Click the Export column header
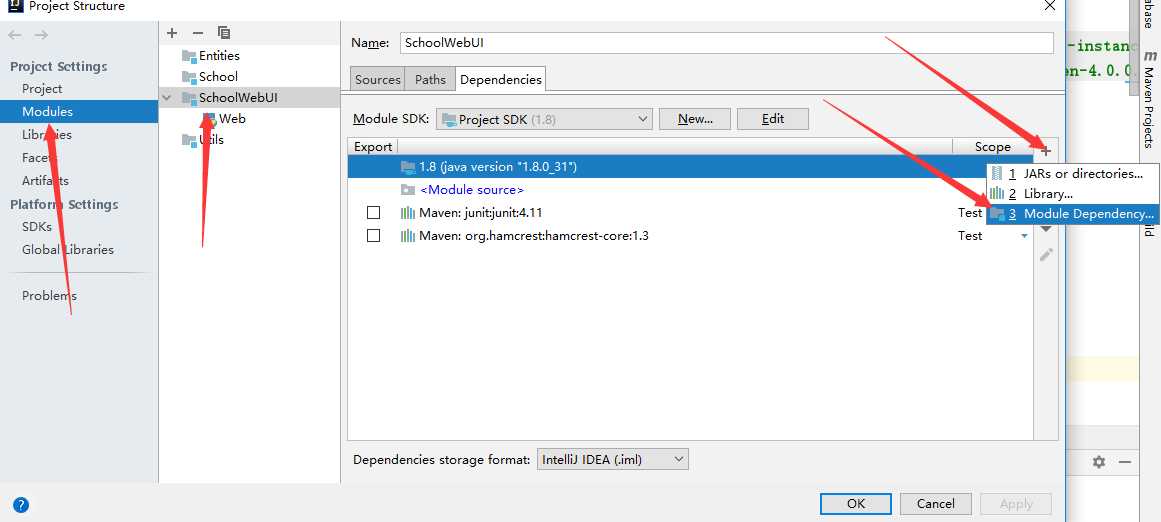Screen dimensions: 1161x522 tap(373, 147)
